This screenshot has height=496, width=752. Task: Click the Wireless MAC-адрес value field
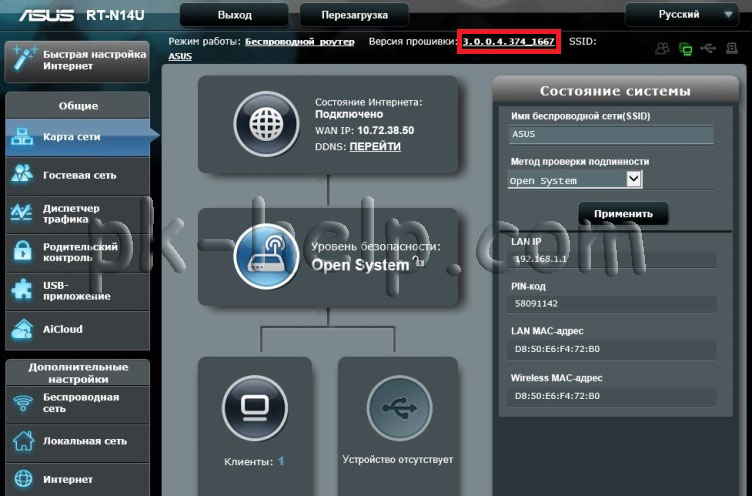612,396
